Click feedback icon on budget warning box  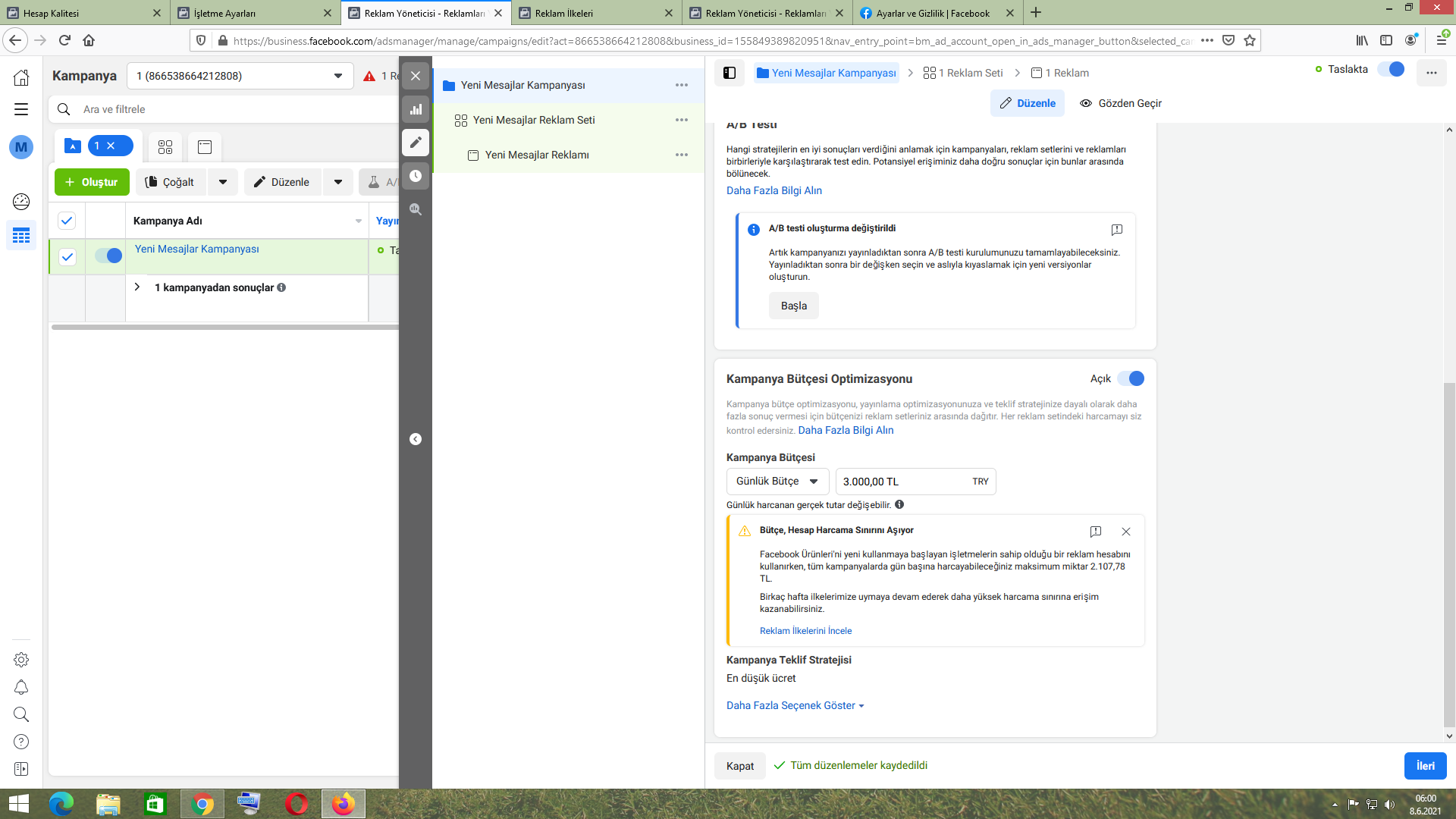[x=1095, y=532]
